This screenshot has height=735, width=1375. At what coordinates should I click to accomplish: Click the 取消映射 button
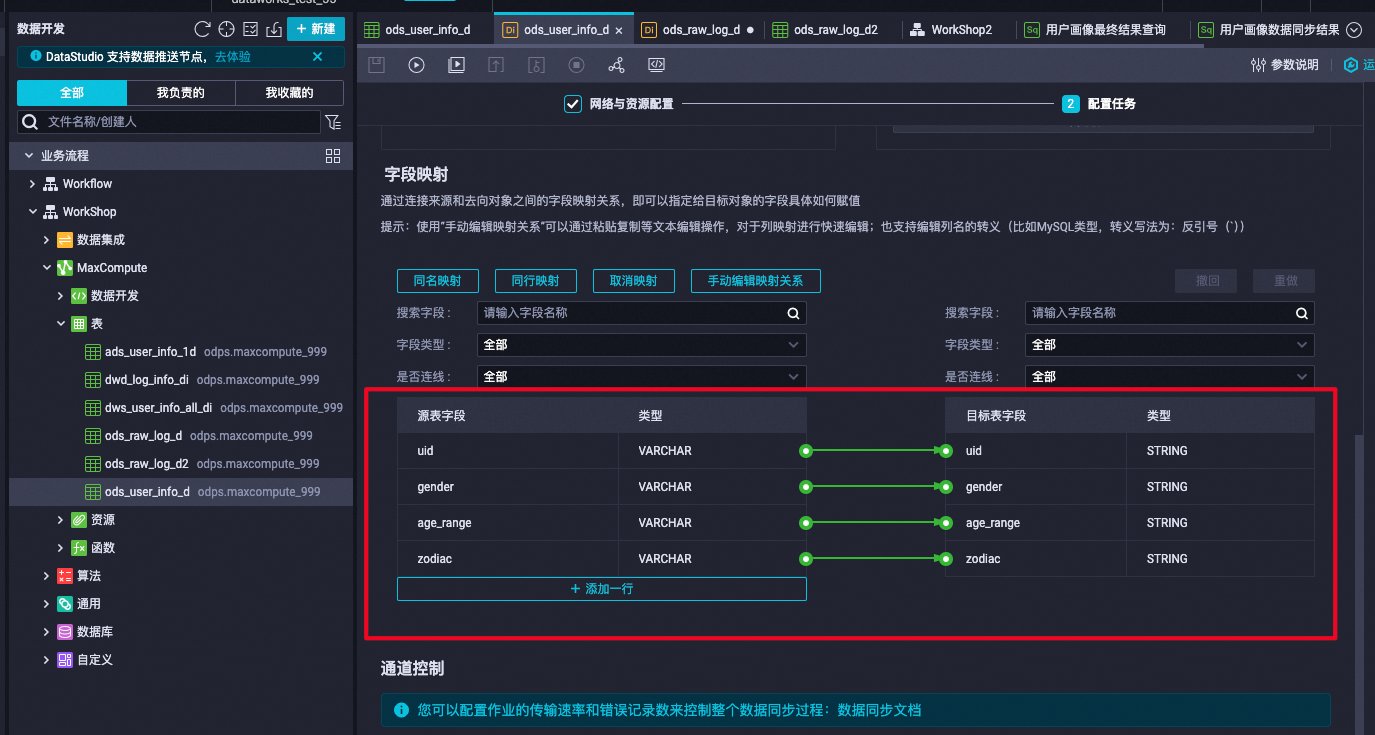(x=633, y=281)
